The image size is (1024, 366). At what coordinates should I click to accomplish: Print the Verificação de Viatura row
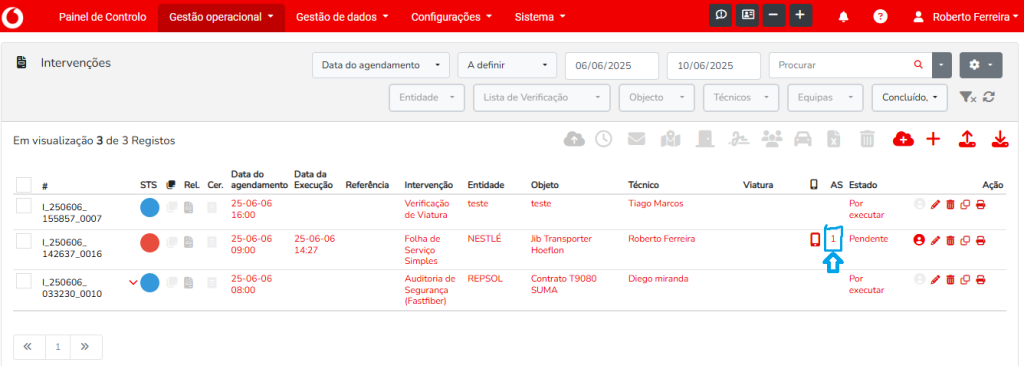[980, 205]
